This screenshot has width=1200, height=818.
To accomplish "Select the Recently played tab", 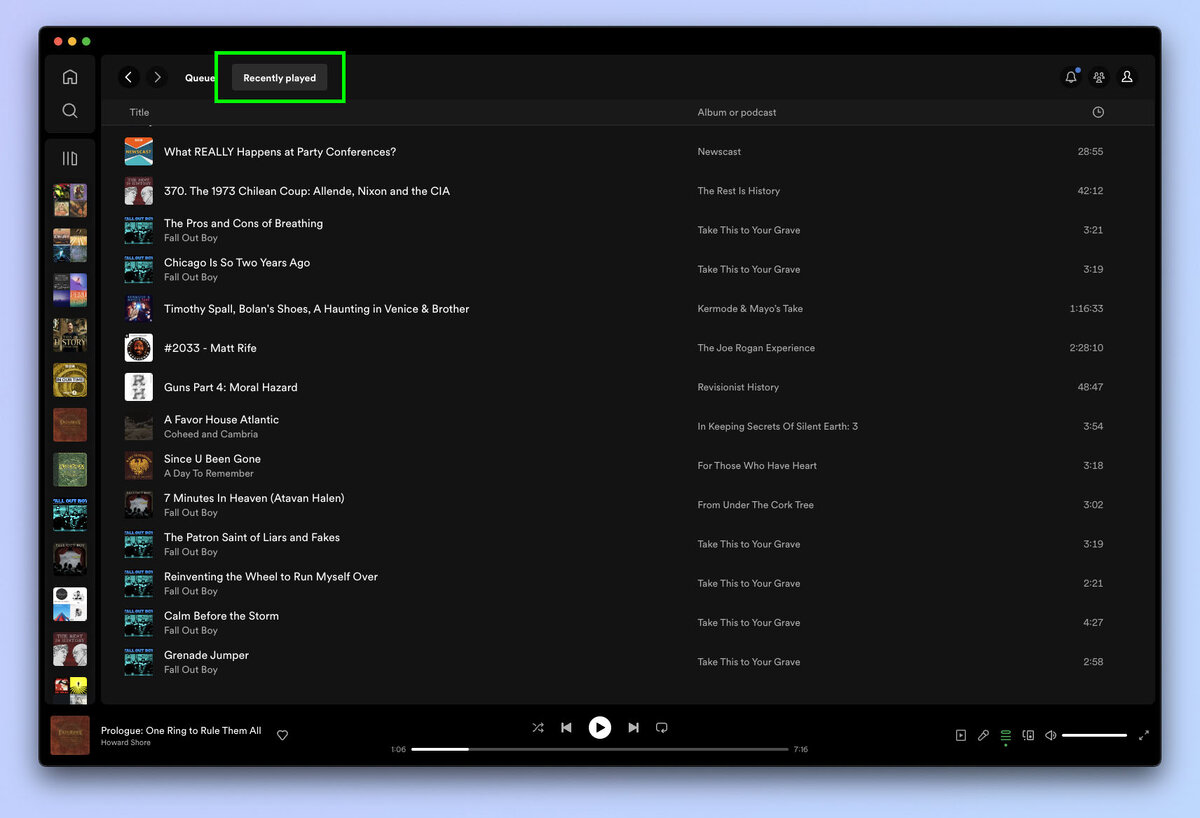I will pos(280,78).
